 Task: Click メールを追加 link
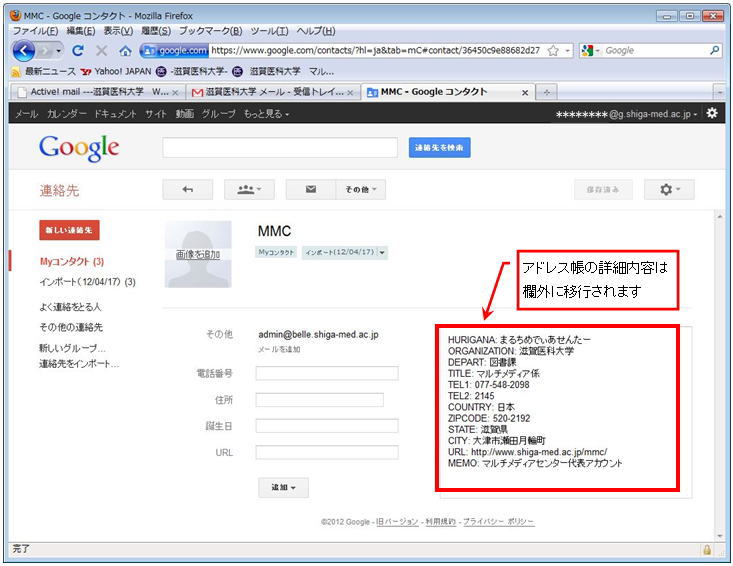click(279, 349)
